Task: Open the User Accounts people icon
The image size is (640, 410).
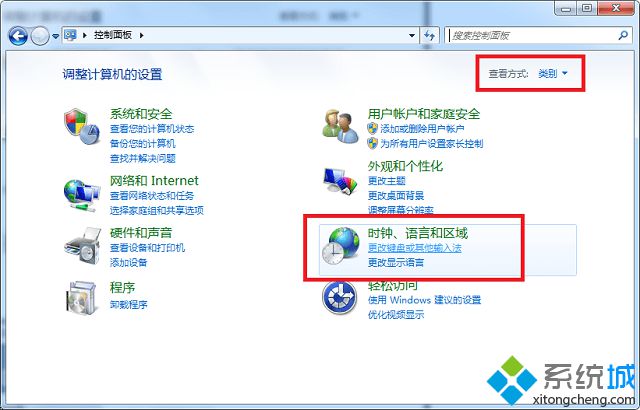Action: 340,126
